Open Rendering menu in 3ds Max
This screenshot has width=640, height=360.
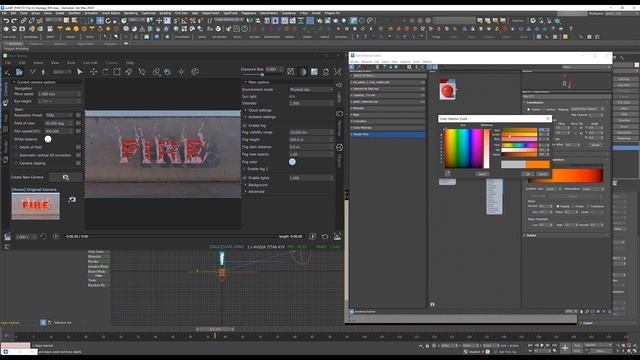(x=131, y=13)
